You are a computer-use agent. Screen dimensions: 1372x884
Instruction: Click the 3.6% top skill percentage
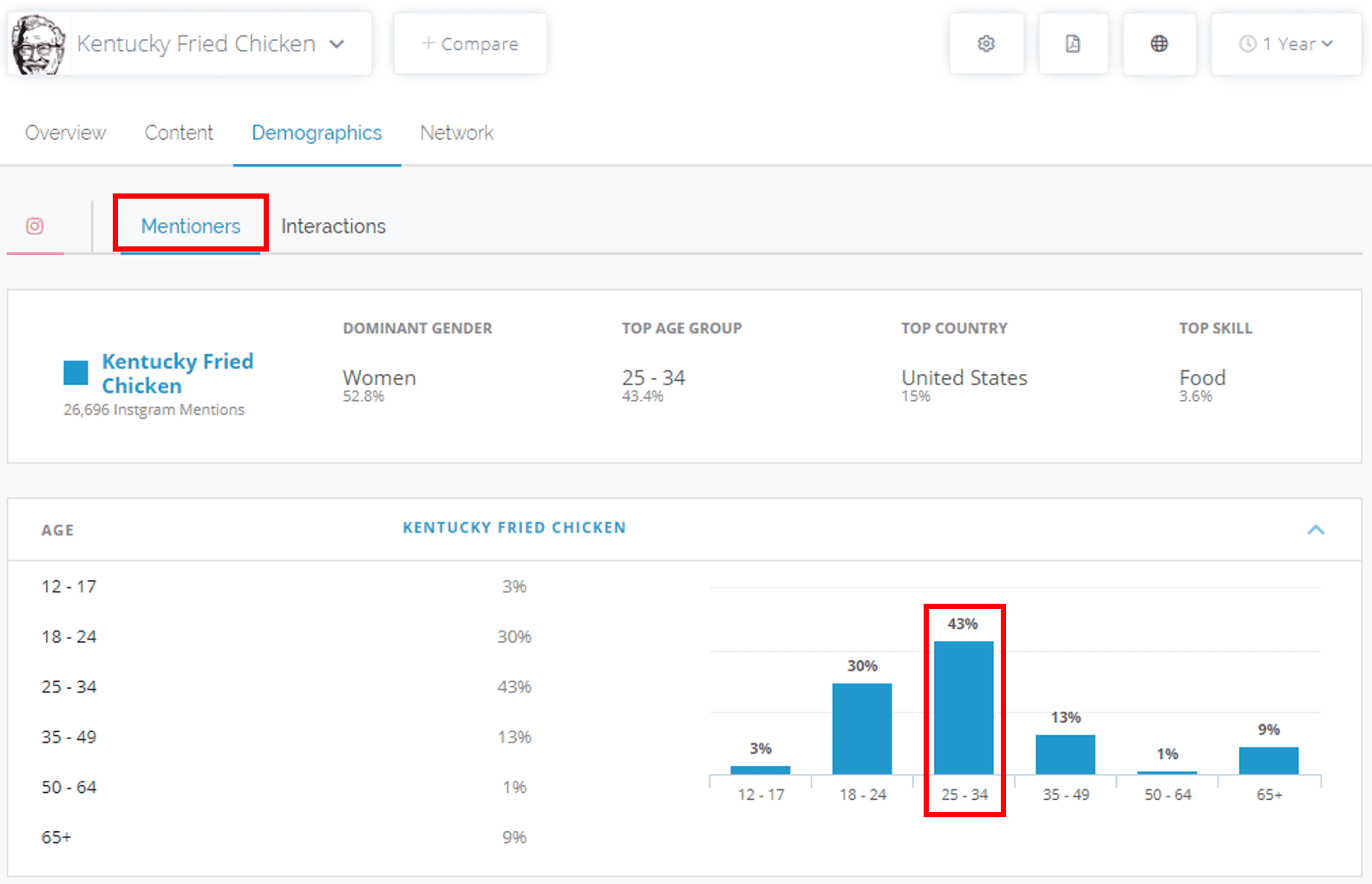(1196, 396)
